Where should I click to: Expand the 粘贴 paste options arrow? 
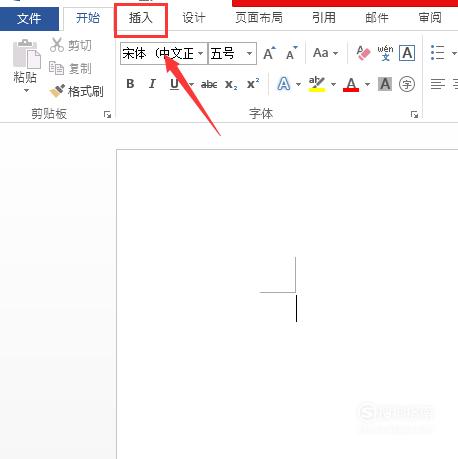click(x=26, y=91)
